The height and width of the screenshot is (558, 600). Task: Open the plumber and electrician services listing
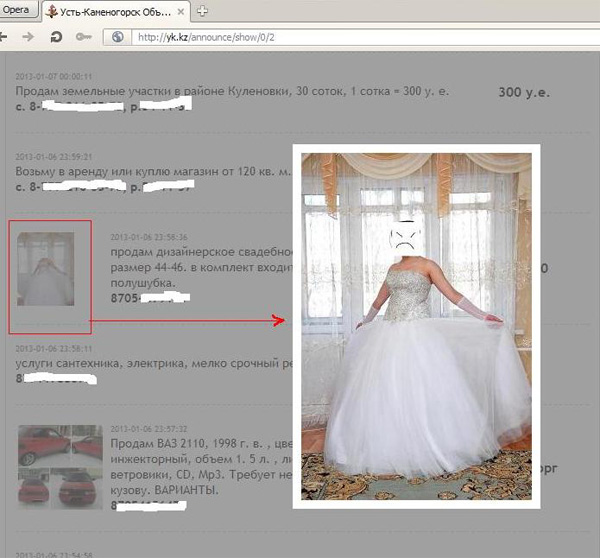[150, 363]
